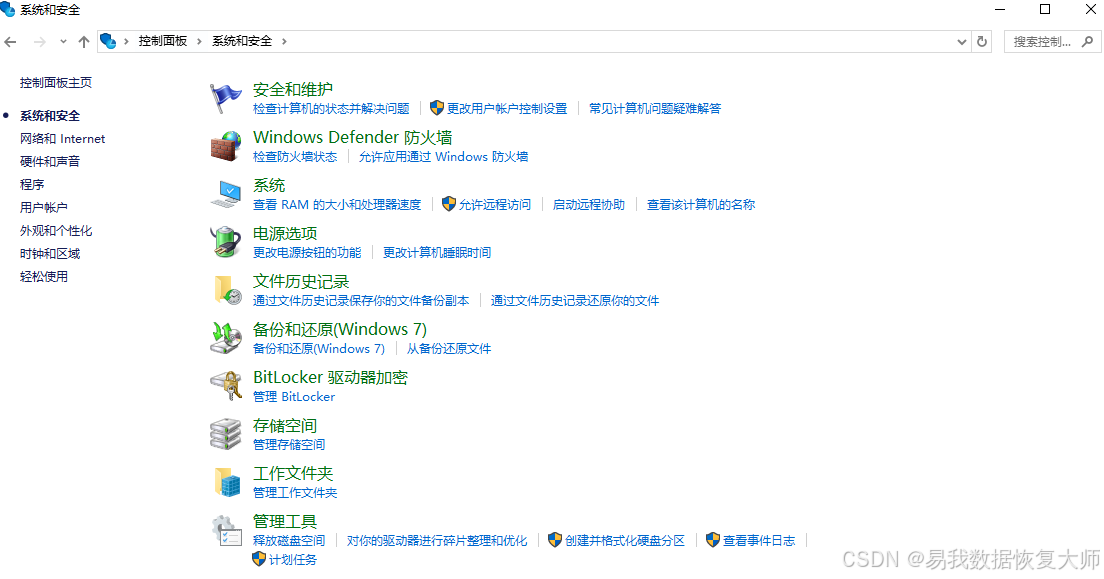Image resolution: width=1104 pixels, height=579 pixels.
Task: Click the Security and Maintenance flag icon
Action: point(225,98)
